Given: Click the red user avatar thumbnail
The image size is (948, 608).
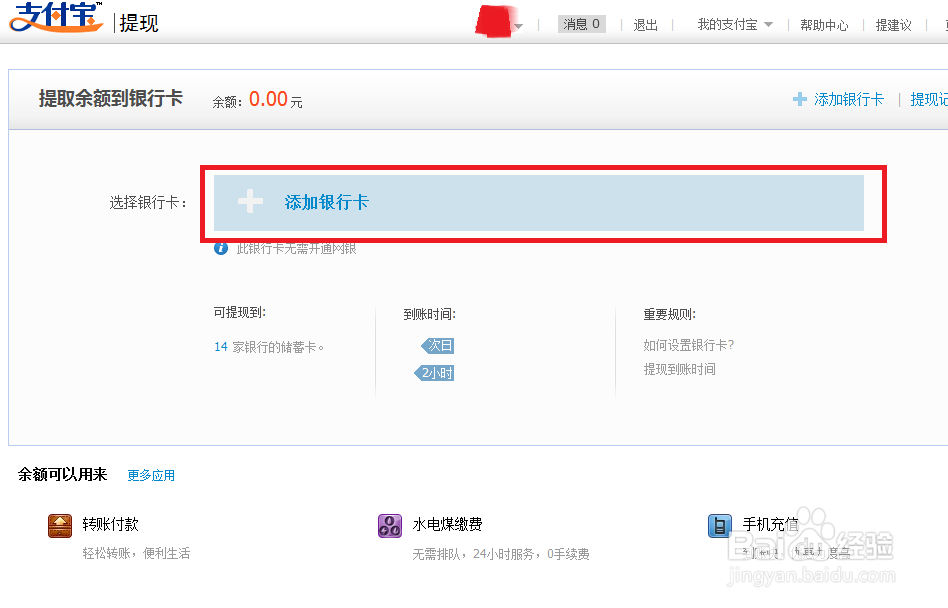Looking at the screenshot, I should coord(494,20).
